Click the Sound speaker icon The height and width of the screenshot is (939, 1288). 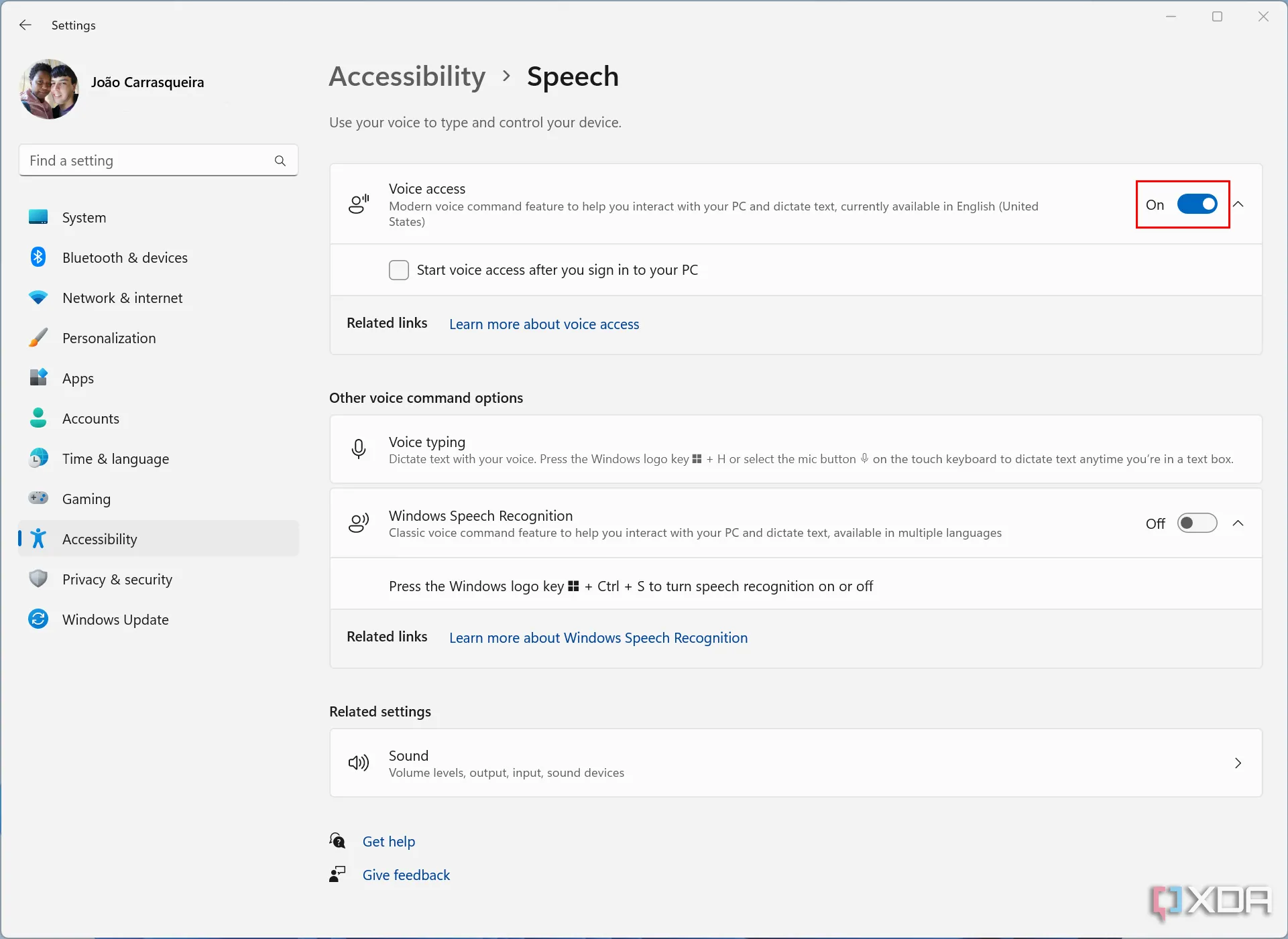359,763
